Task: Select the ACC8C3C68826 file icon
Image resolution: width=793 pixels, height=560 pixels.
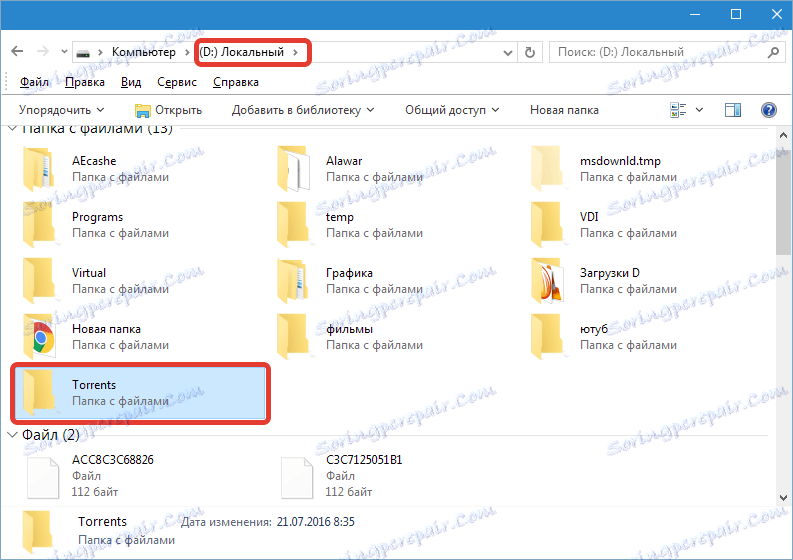Action: 42,478
